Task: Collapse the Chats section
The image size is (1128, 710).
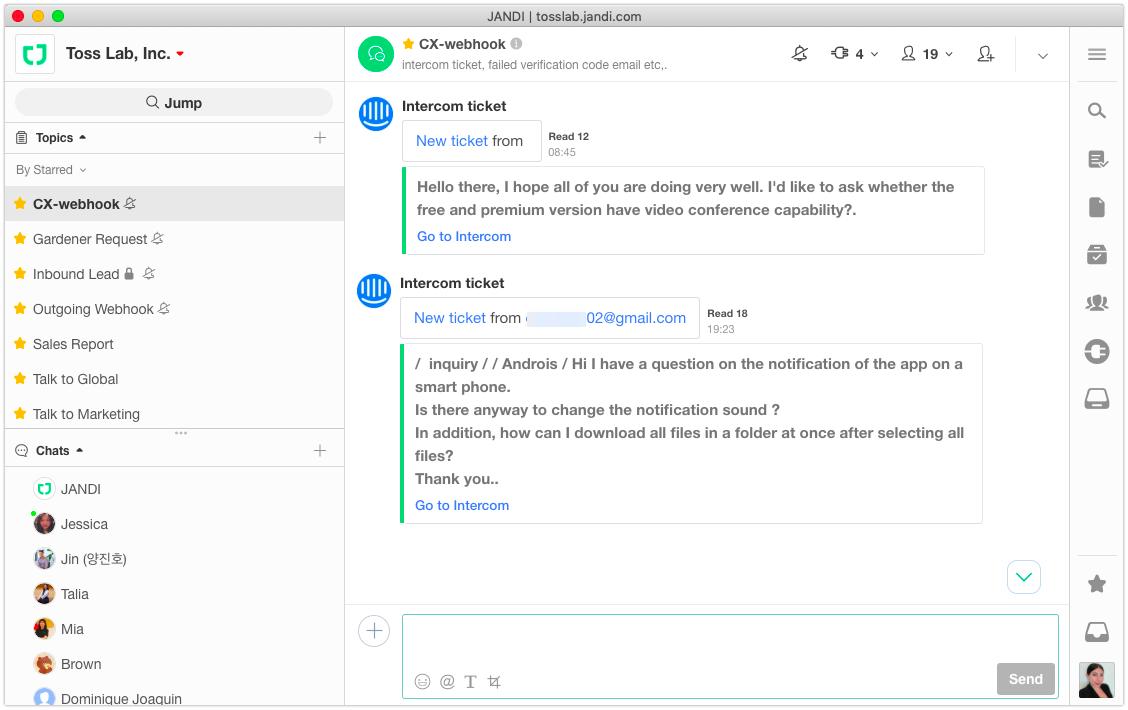Action: tap(59, 450)
